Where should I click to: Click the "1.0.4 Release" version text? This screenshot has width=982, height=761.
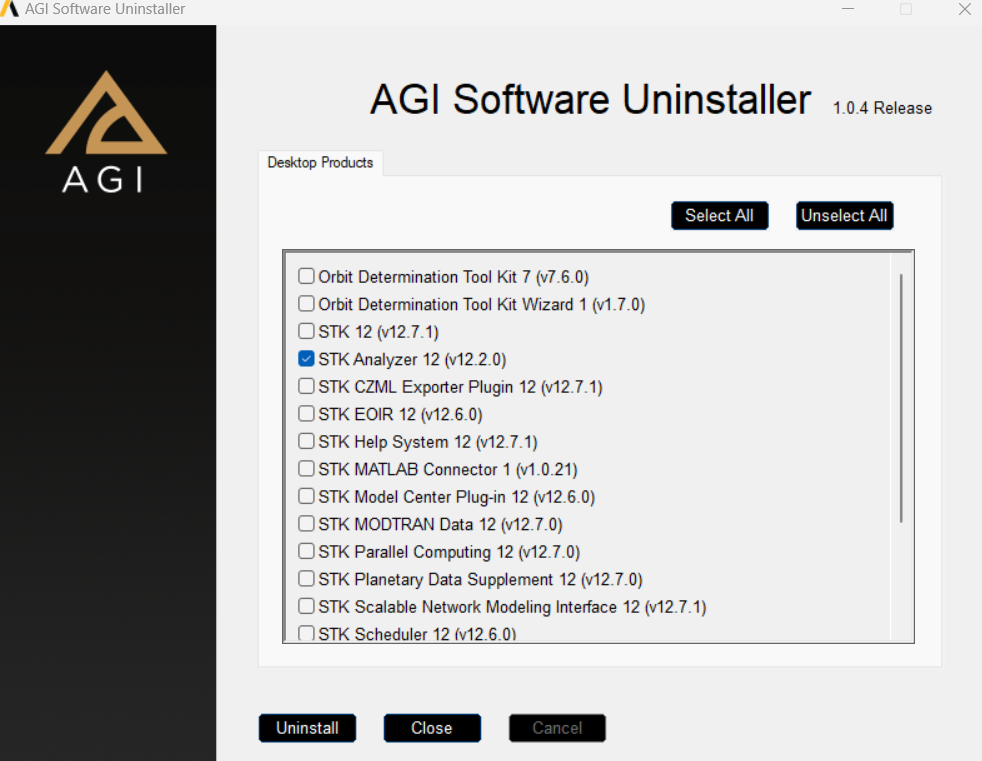tap(882, 108)
